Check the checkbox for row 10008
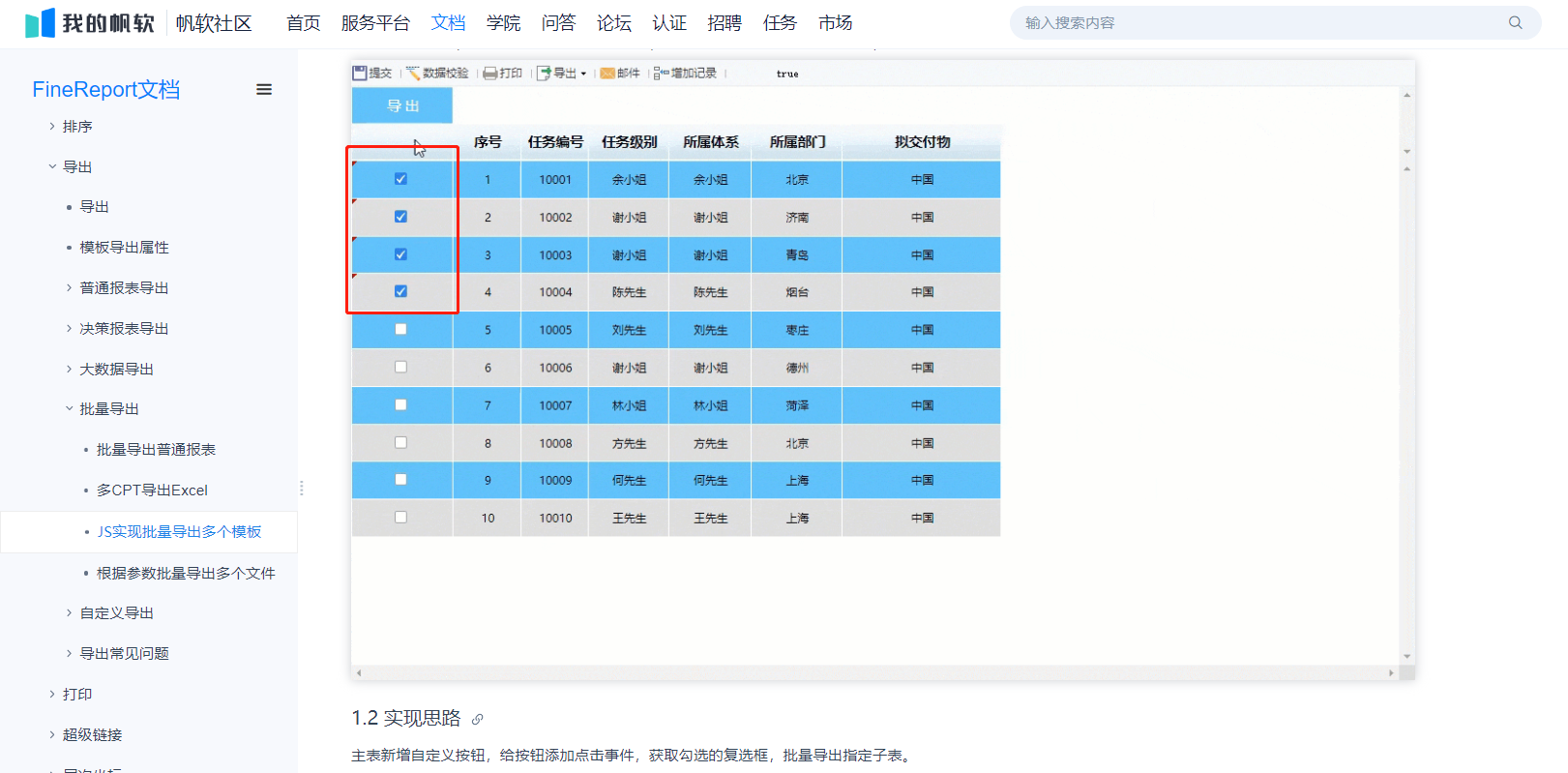 (x=400, y=442)
